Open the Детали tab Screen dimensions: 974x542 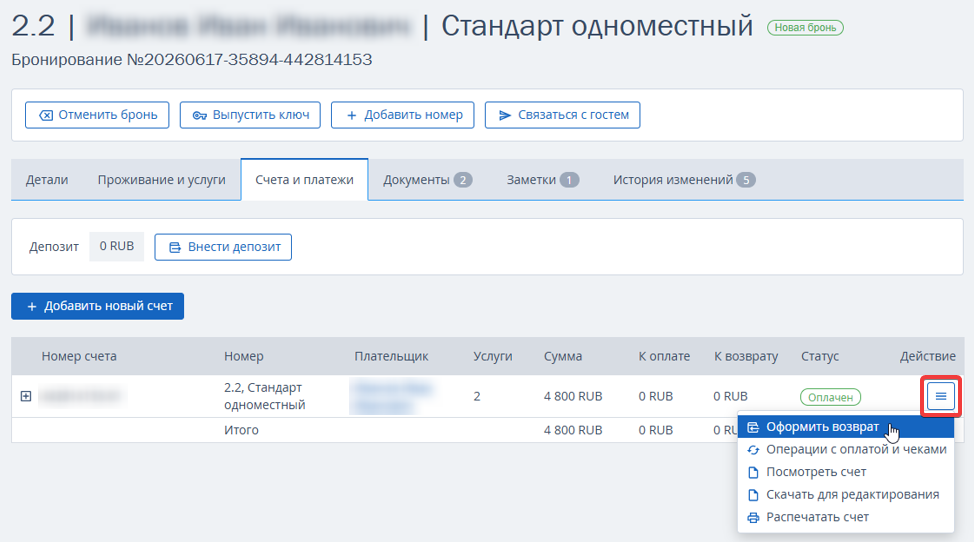coord(47,180)
